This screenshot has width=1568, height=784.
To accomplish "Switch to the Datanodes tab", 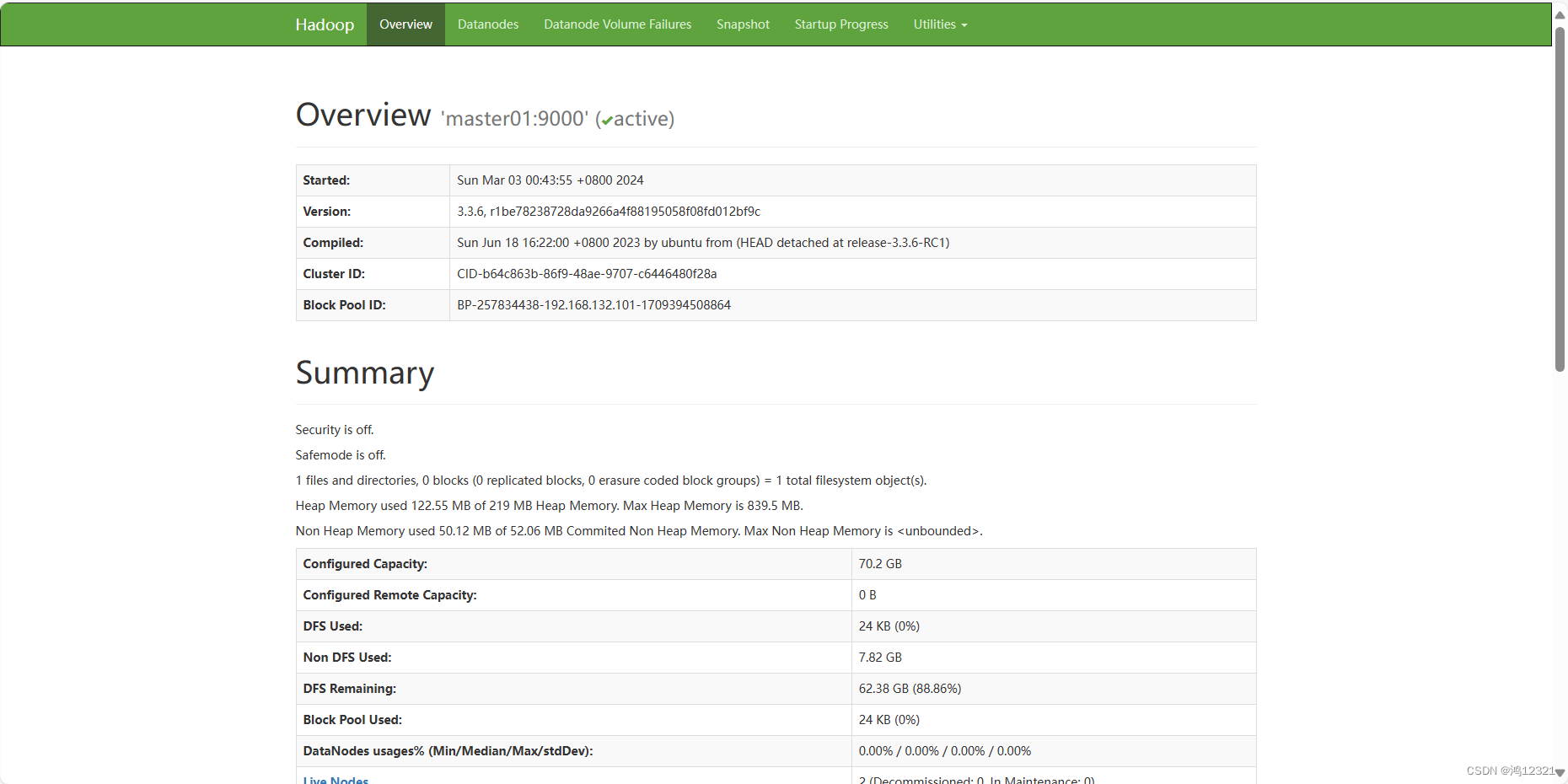I will 488,24.
